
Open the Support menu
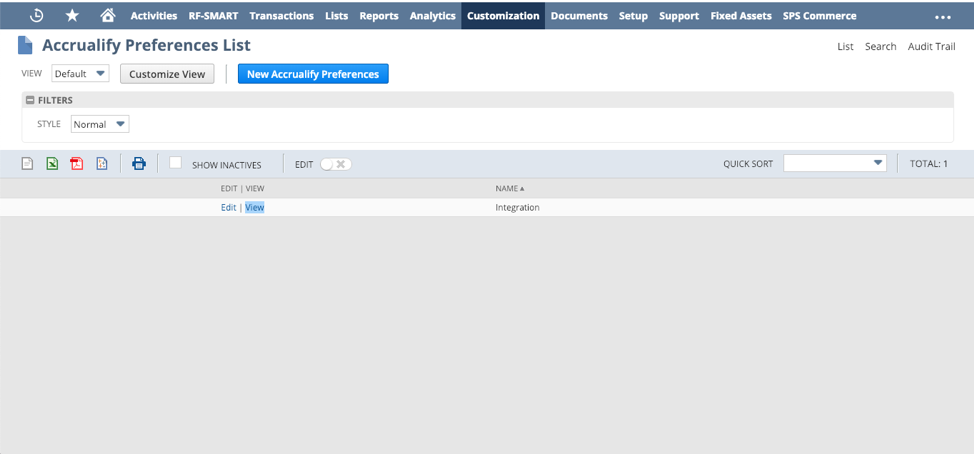pos(679,16)
